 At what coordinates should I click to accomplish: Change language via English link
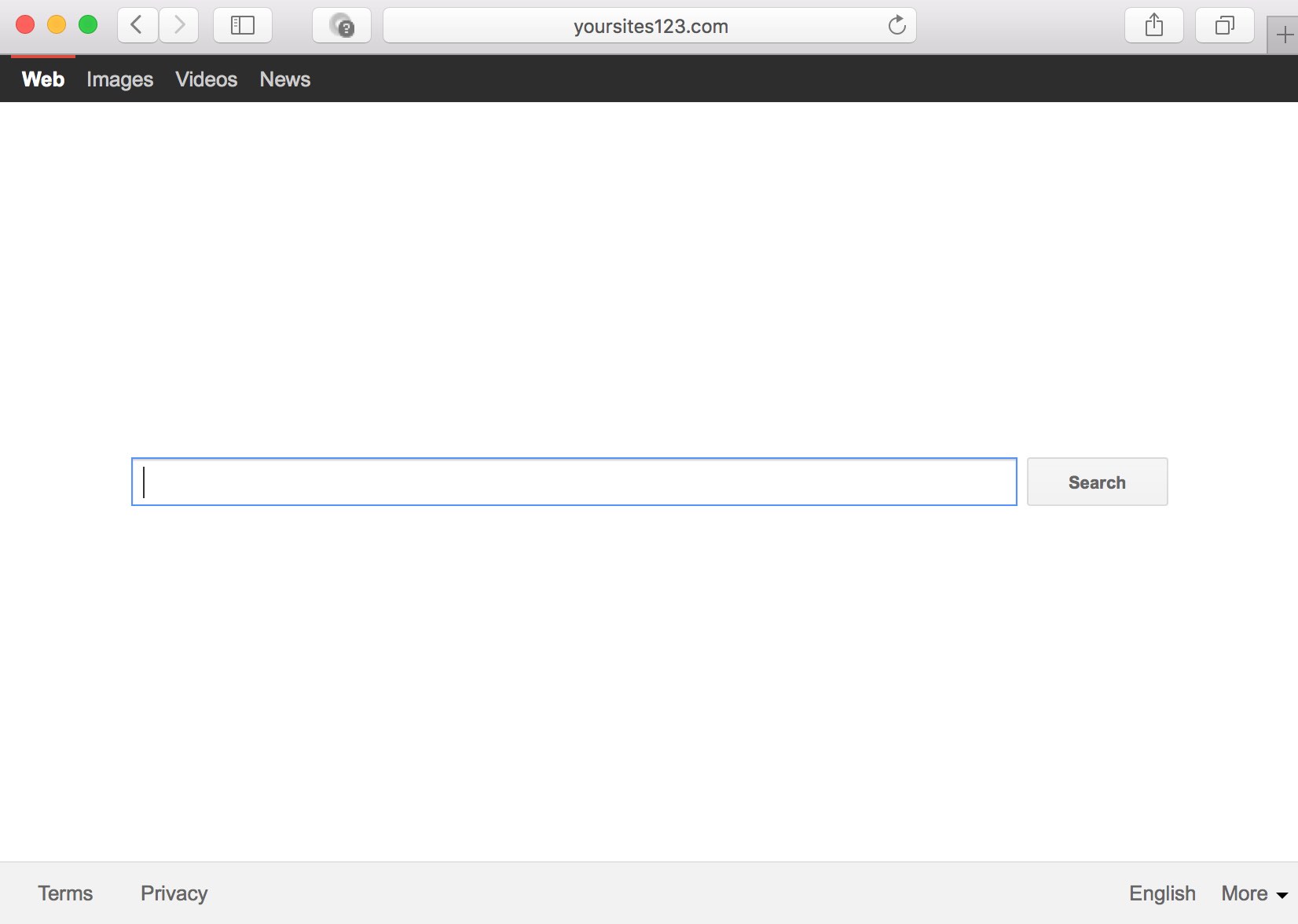click(x=1162, y=893)
